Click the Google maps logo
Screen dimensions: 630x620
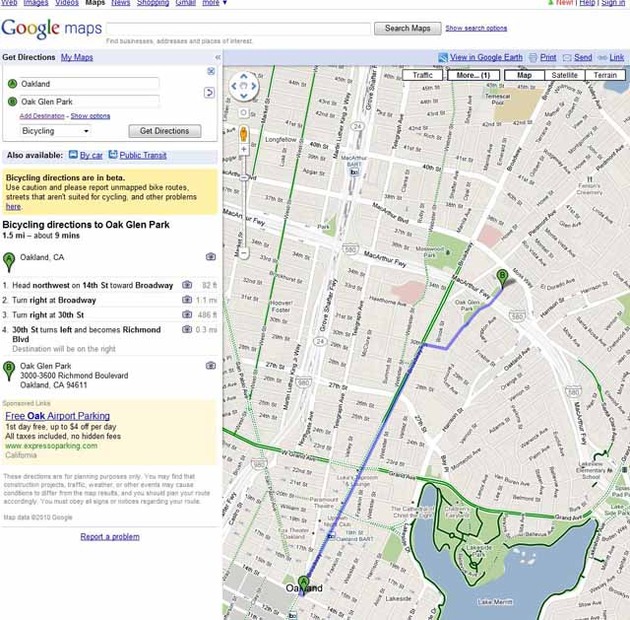(52, 29)
